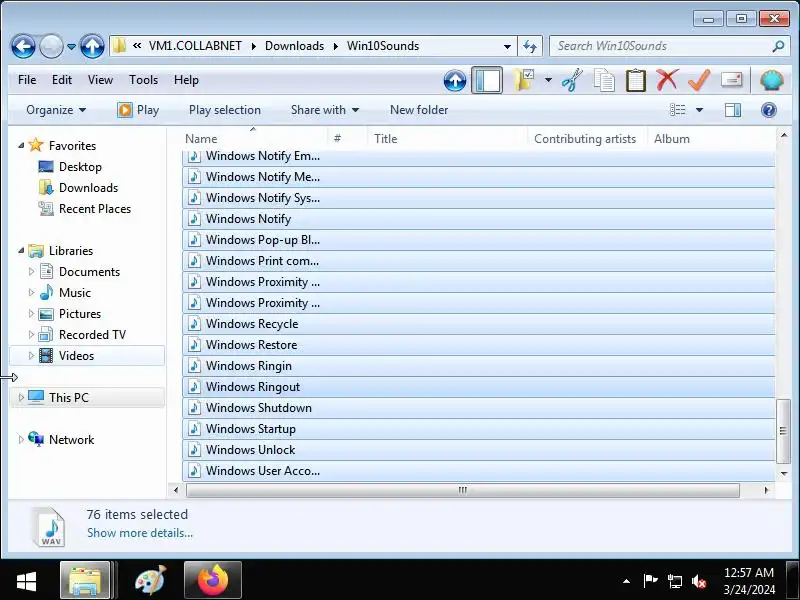
Task: Select the Windows Startup sound file
Action: pos(479,429)
